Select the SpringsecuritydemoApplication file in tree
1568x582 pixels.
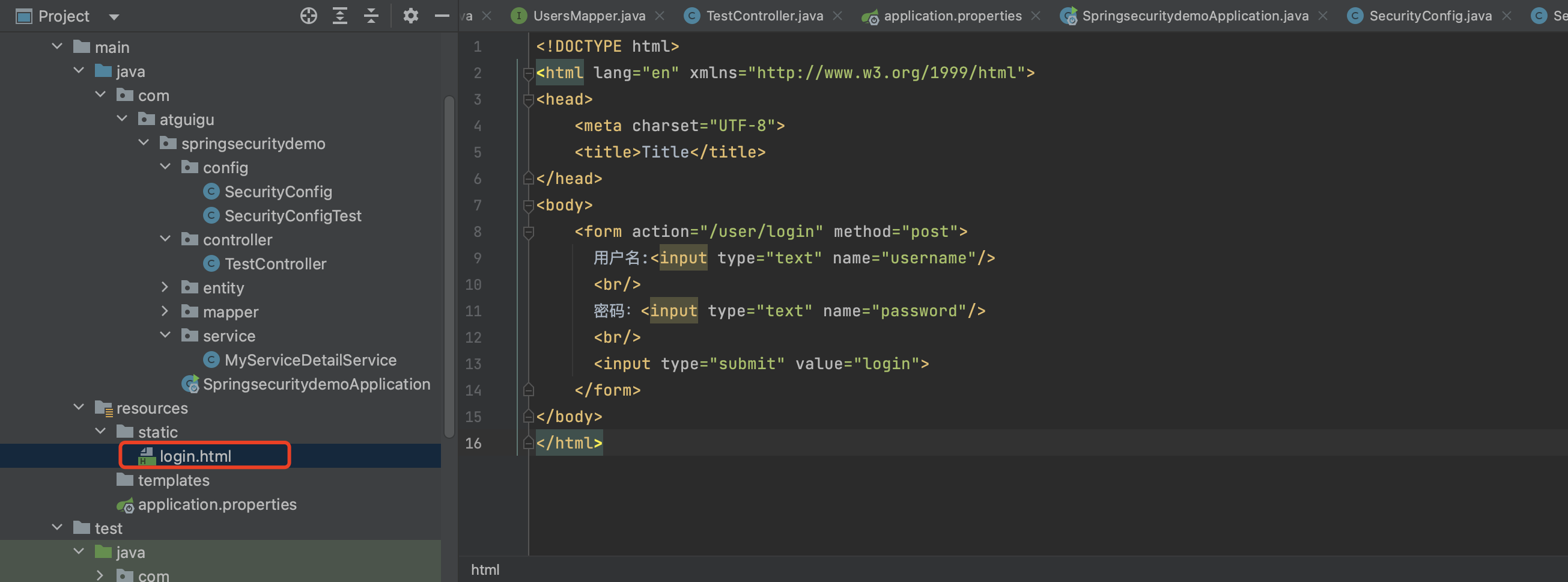pos(316,384)
